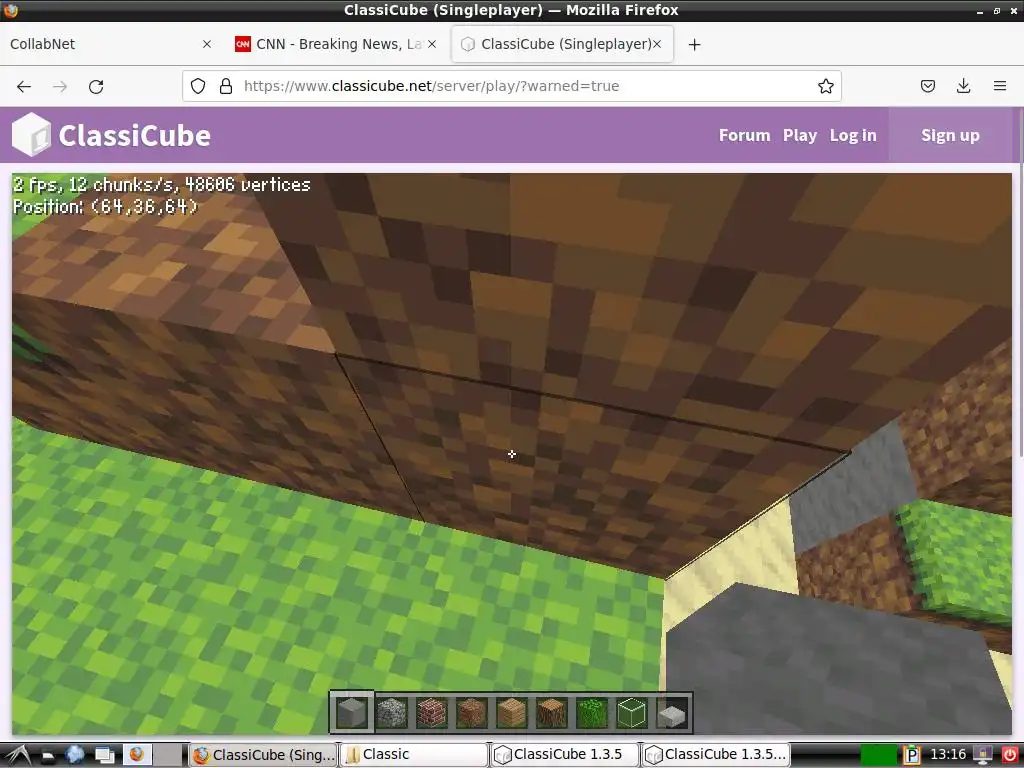Open the network monitor tray icon
This screenshot has height=768, width=1024.
[983, 755]
